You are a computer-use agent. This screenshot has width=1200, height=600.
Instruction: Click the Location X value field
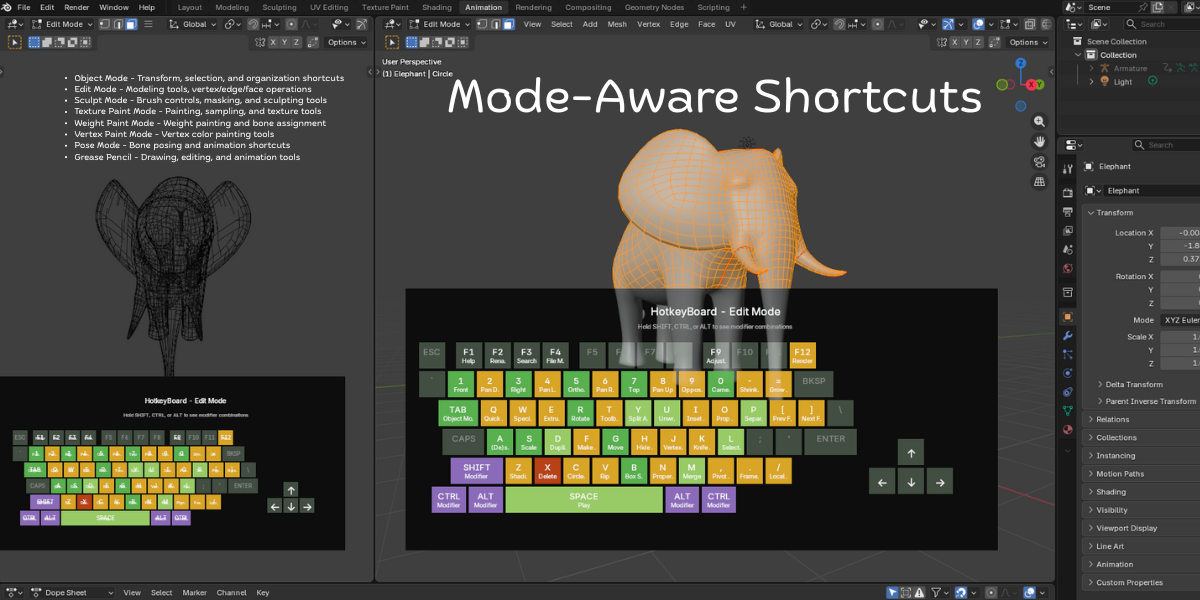(x=1180, y=232)
